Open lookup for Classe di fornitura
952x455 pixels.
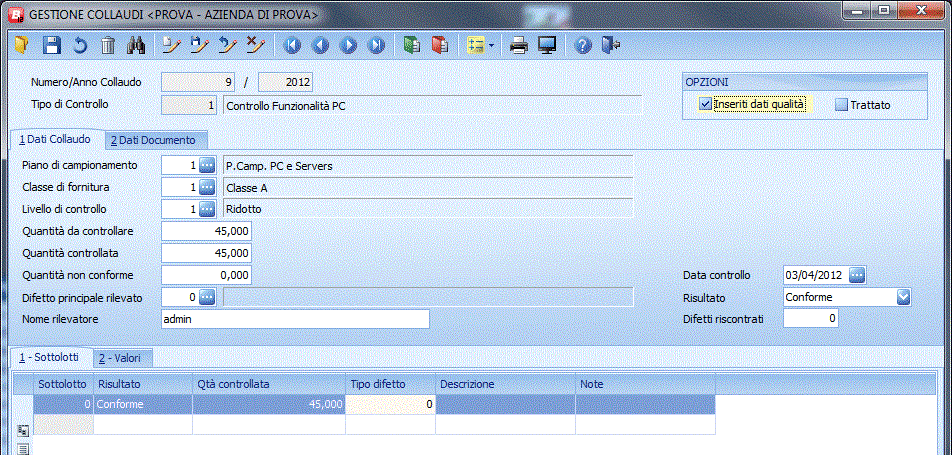pyautogui.click(x=208, y=187)
